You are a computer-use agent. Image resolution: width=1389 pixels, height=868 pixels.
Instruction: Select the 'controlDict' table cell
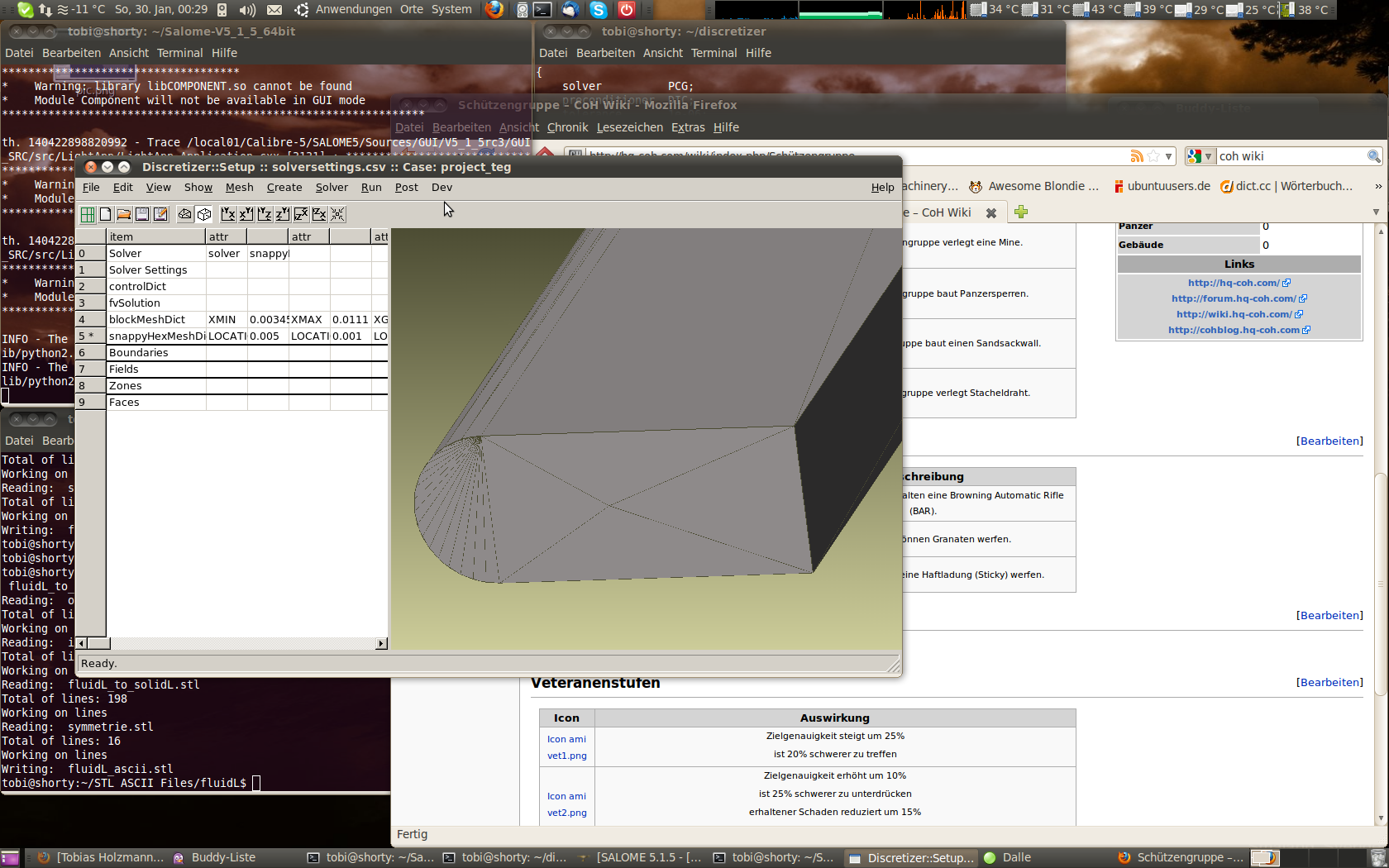pyautogui.click(x=156, y=287)
